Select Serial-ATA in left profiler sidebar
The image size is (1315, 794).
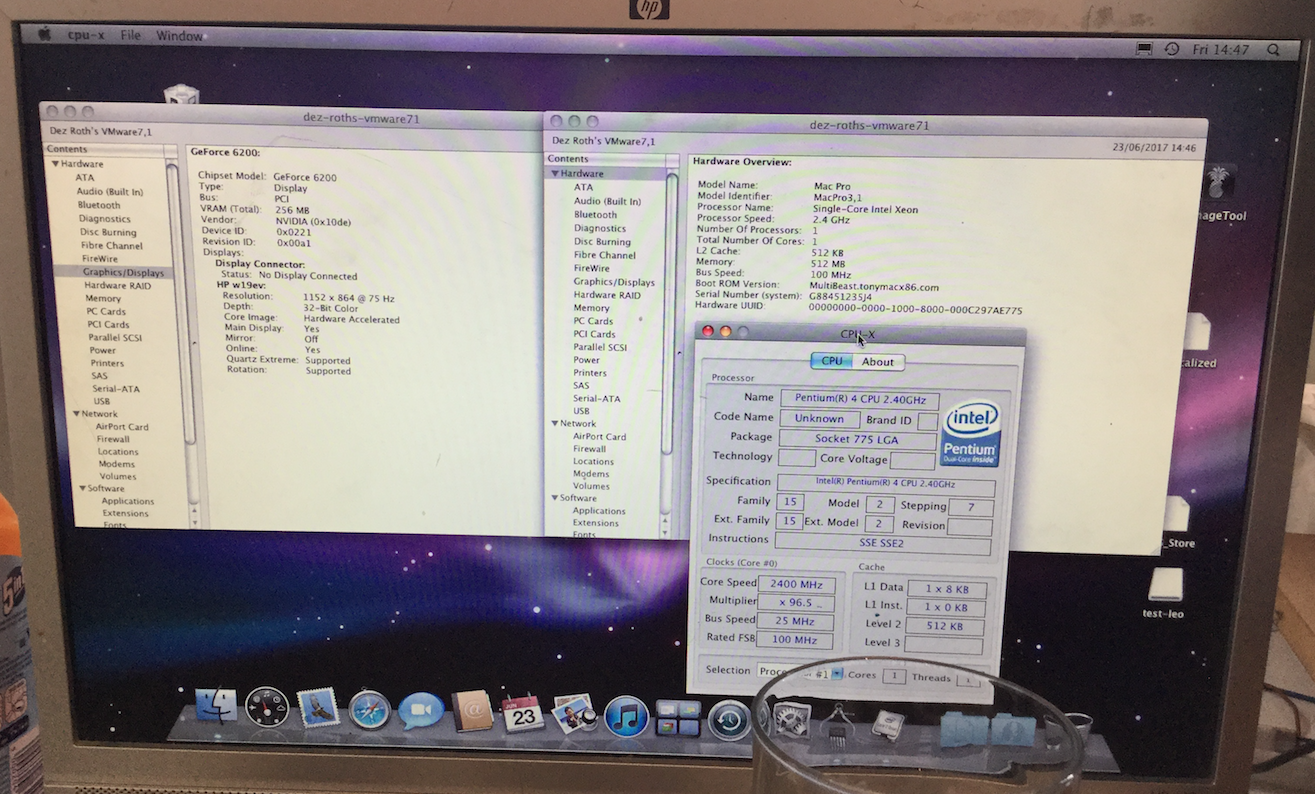115,388
